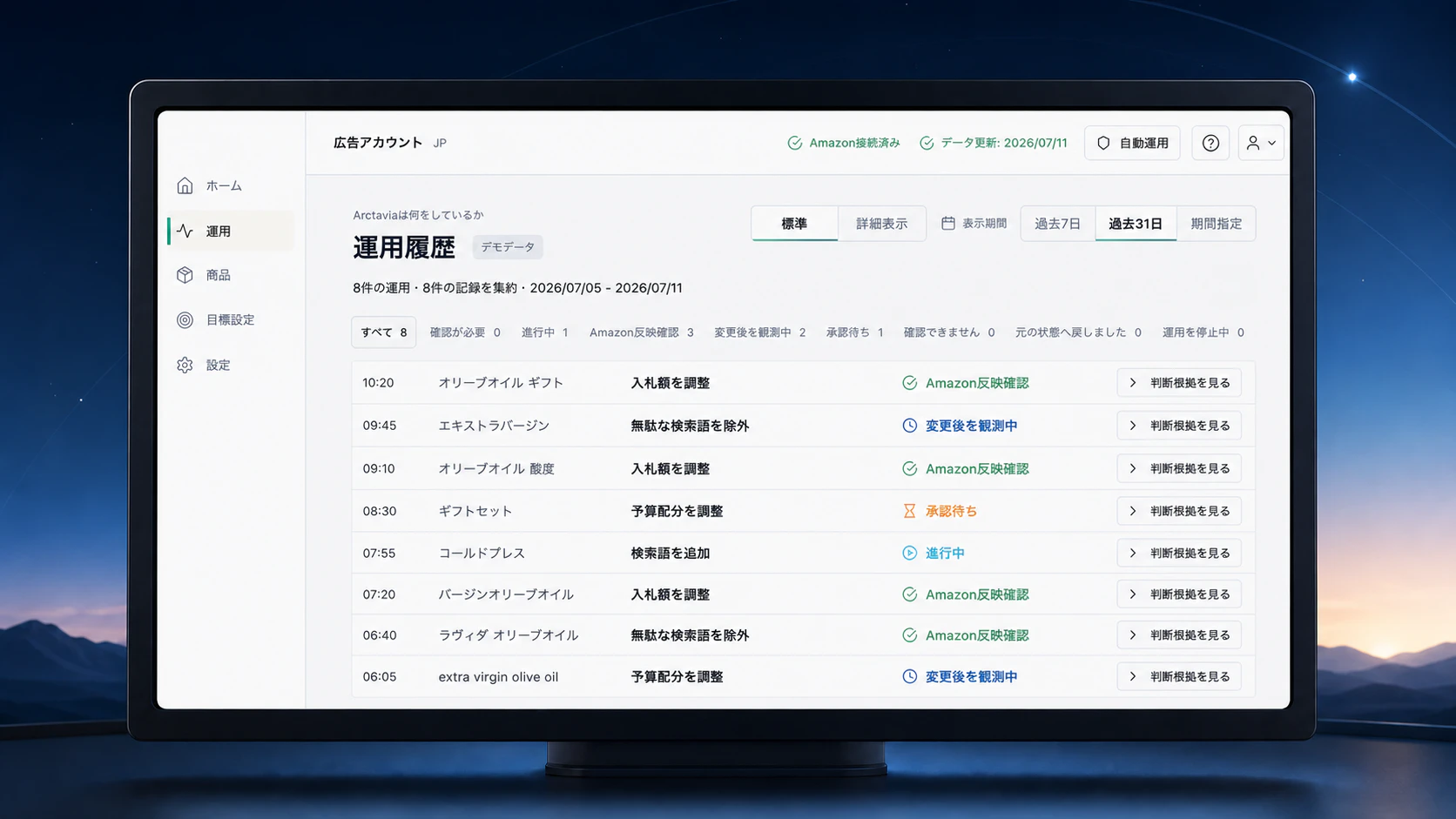
Task: Filter by 確認が必要 0 tab
Action: click(465, 332)
